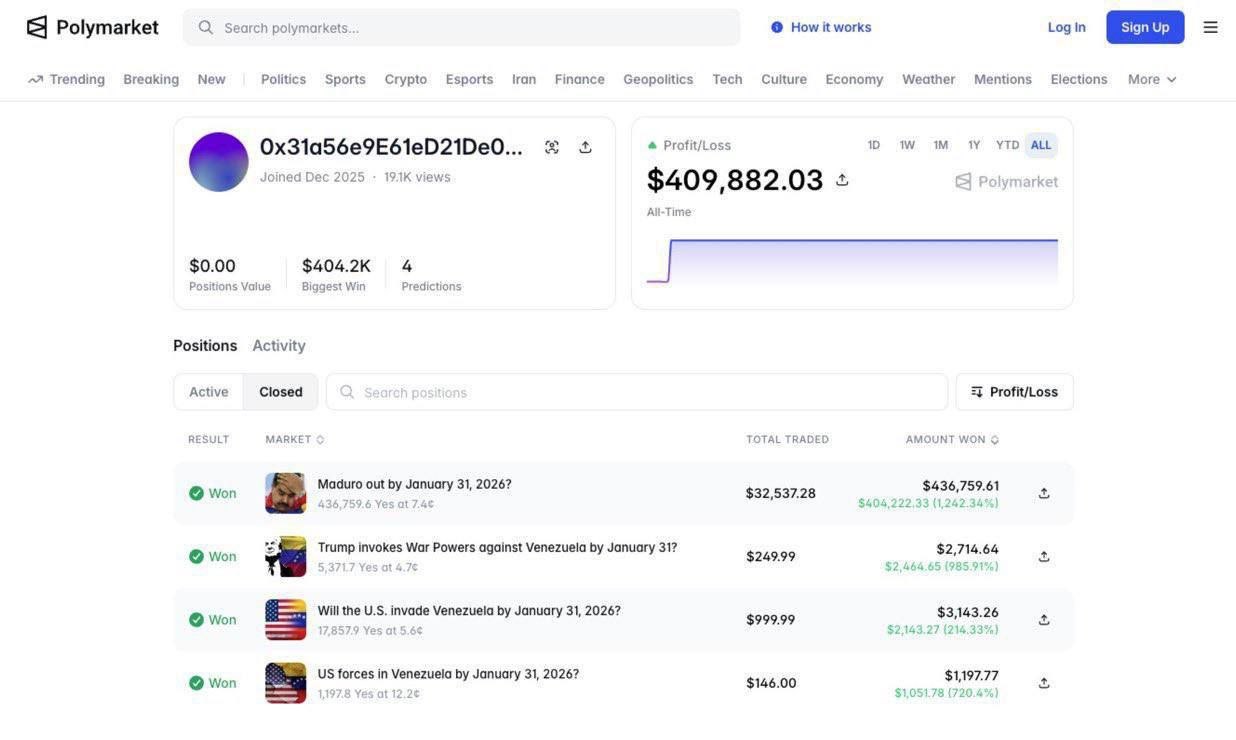Share the Maduro out position row
This screenshot has width=1236, height=740.
click(1044, 493)
